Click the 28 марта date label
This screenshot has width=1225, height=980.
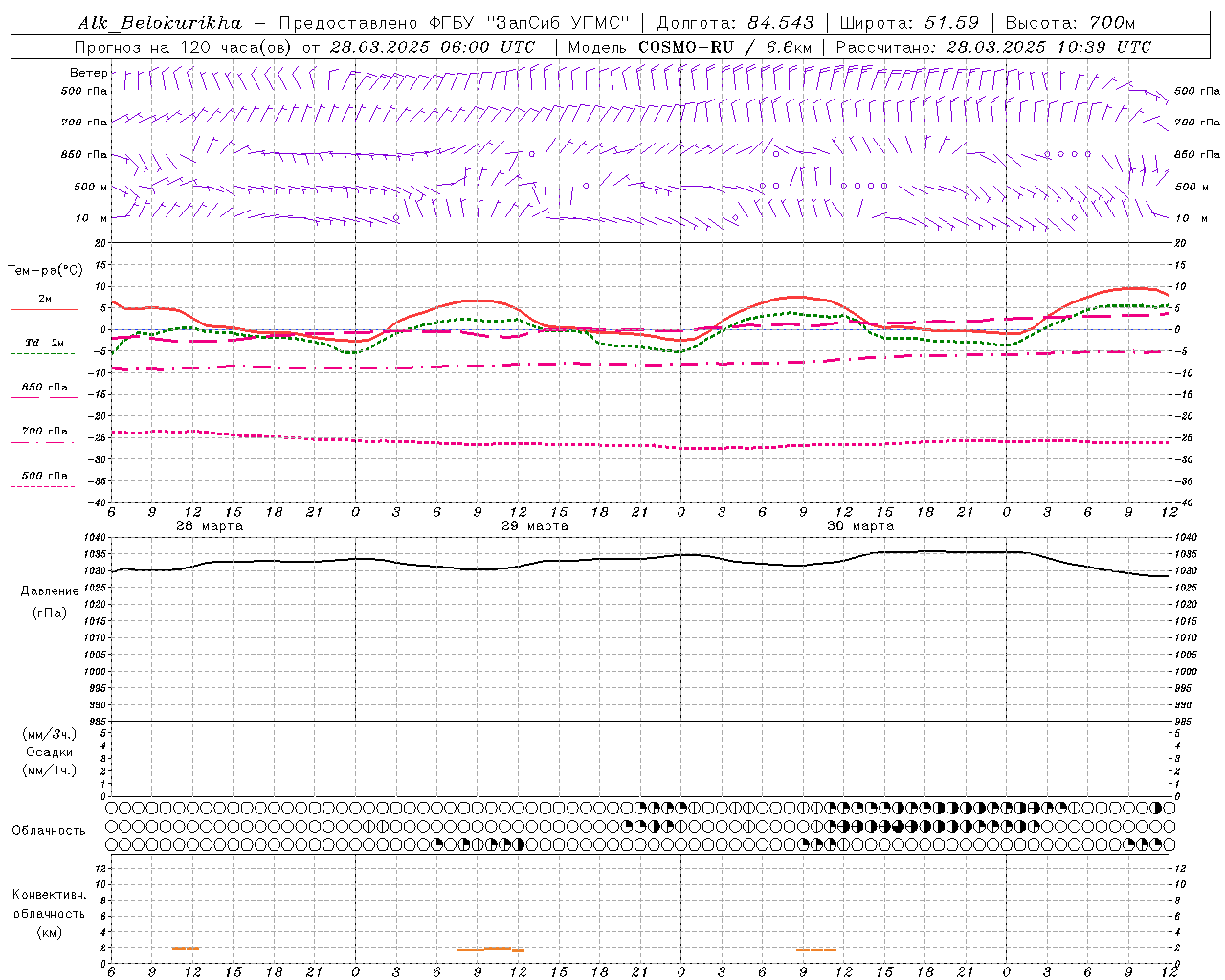210,526
